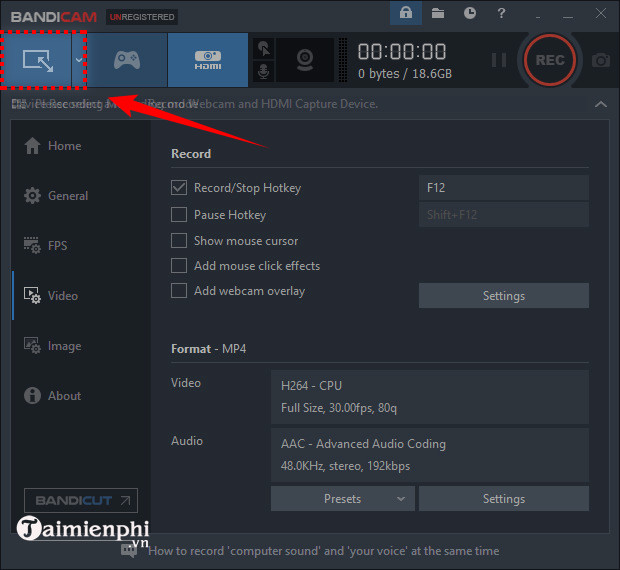Enable Show mouse cursor checkbox
Viewport: 620px width, 570px height.
[x=179, y=240]
